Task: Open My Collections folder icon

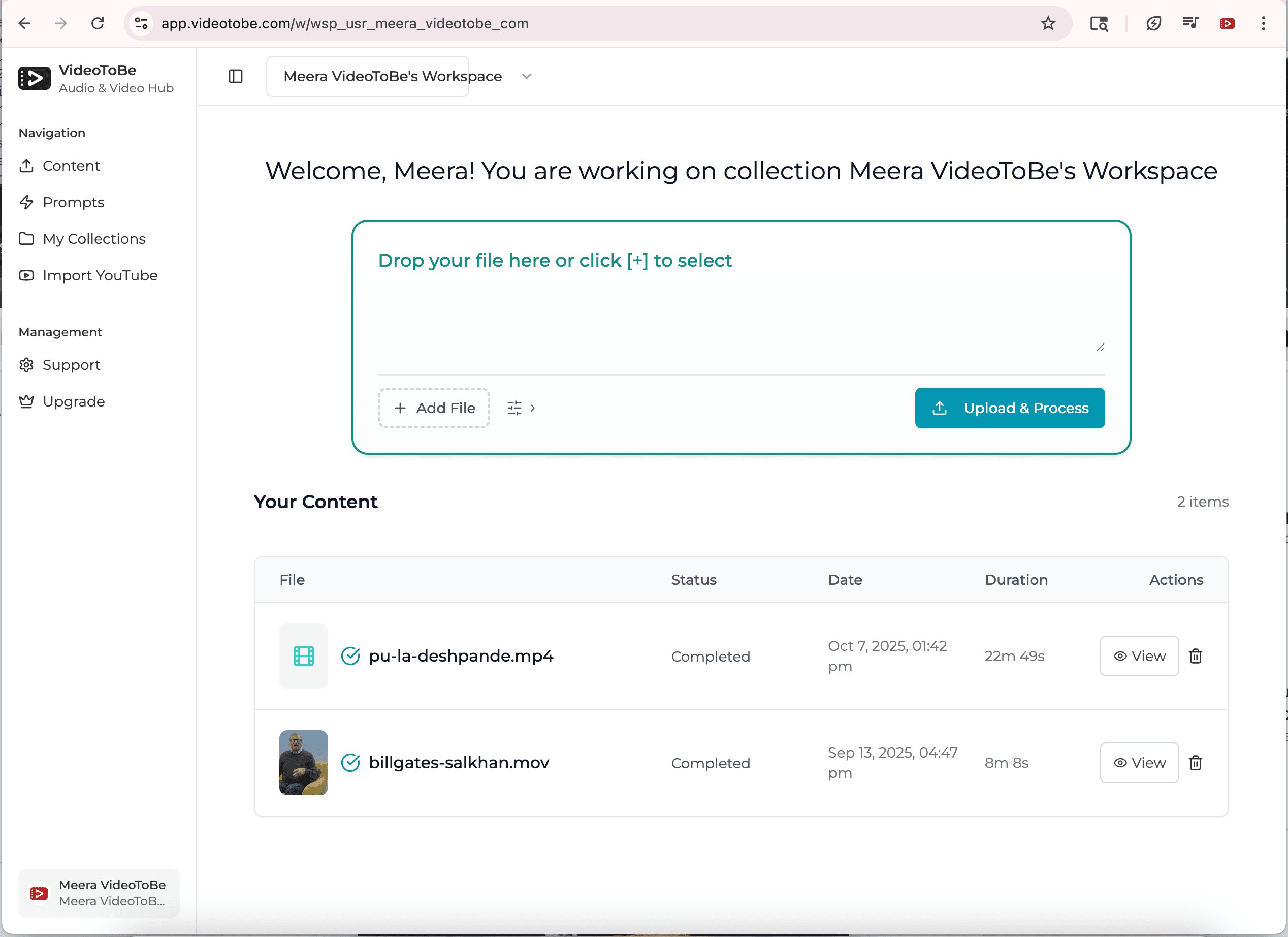Action: tap(27, 239)
